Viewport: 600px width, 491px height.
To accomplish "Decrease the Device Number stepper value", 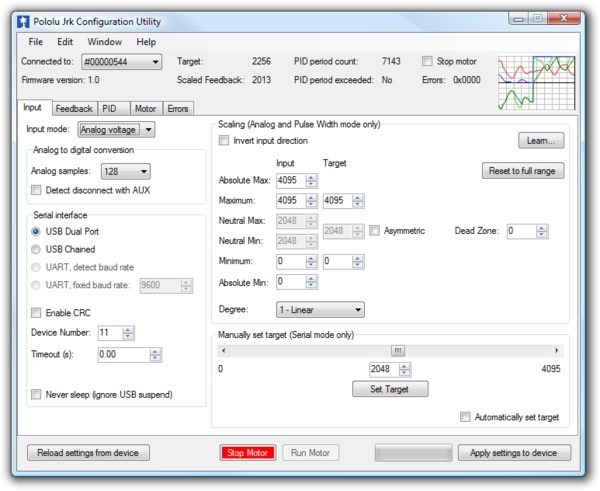I will 128,335.
